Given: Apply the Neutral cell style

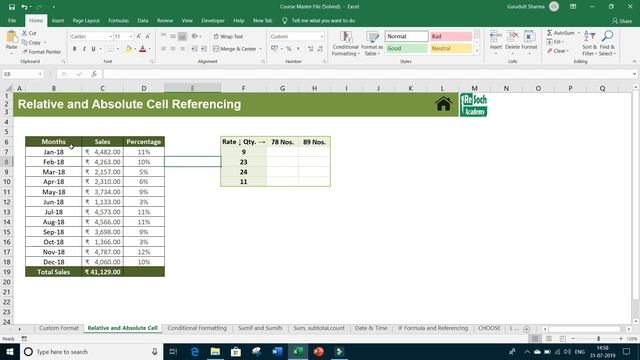Looking at the screenshot, I should point(451,48).
